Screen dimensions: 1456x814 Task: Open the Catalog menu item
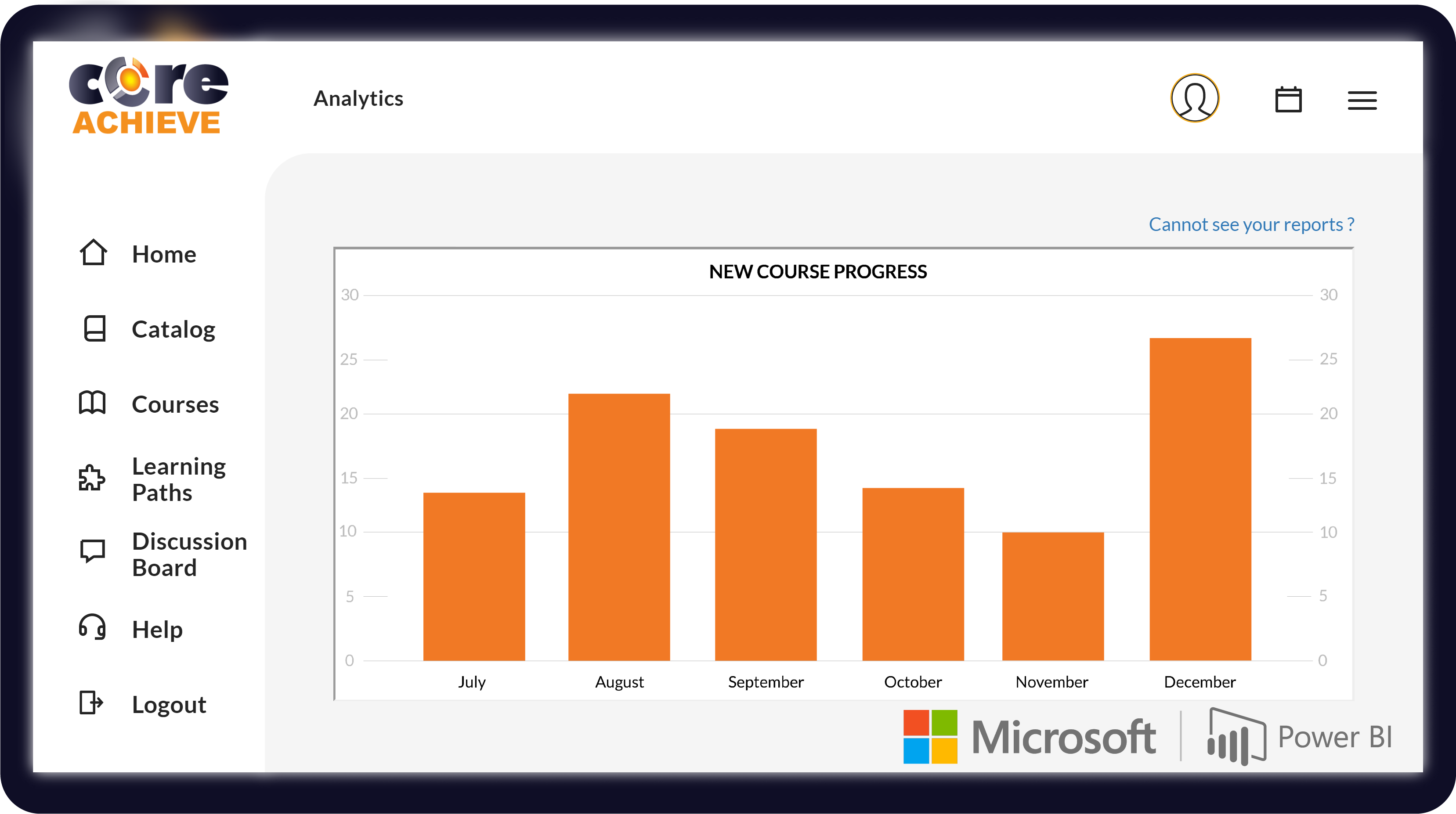point(173,329)
